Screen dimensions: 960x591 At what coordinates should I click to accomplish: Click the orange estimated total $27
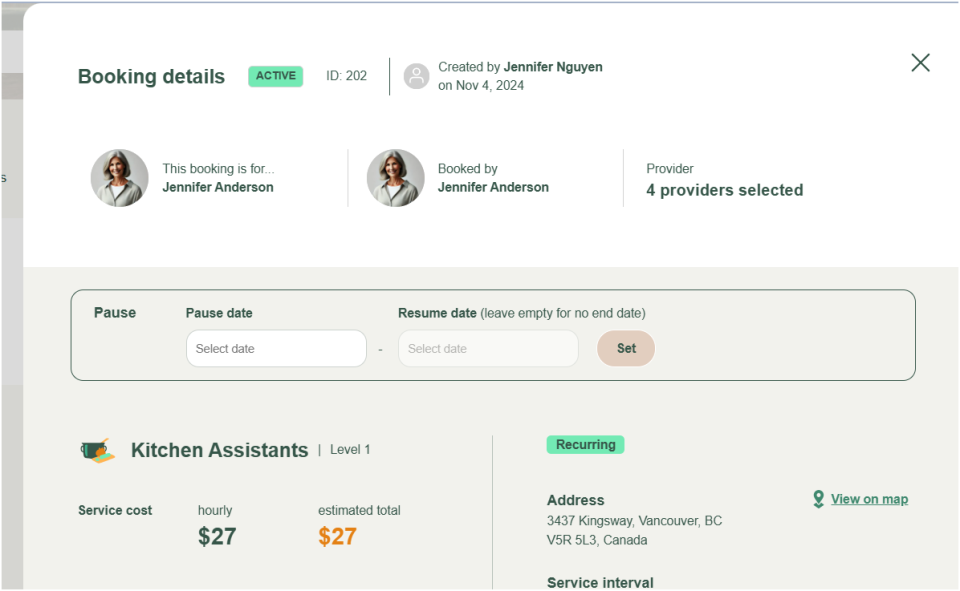[x=337, y=536]
